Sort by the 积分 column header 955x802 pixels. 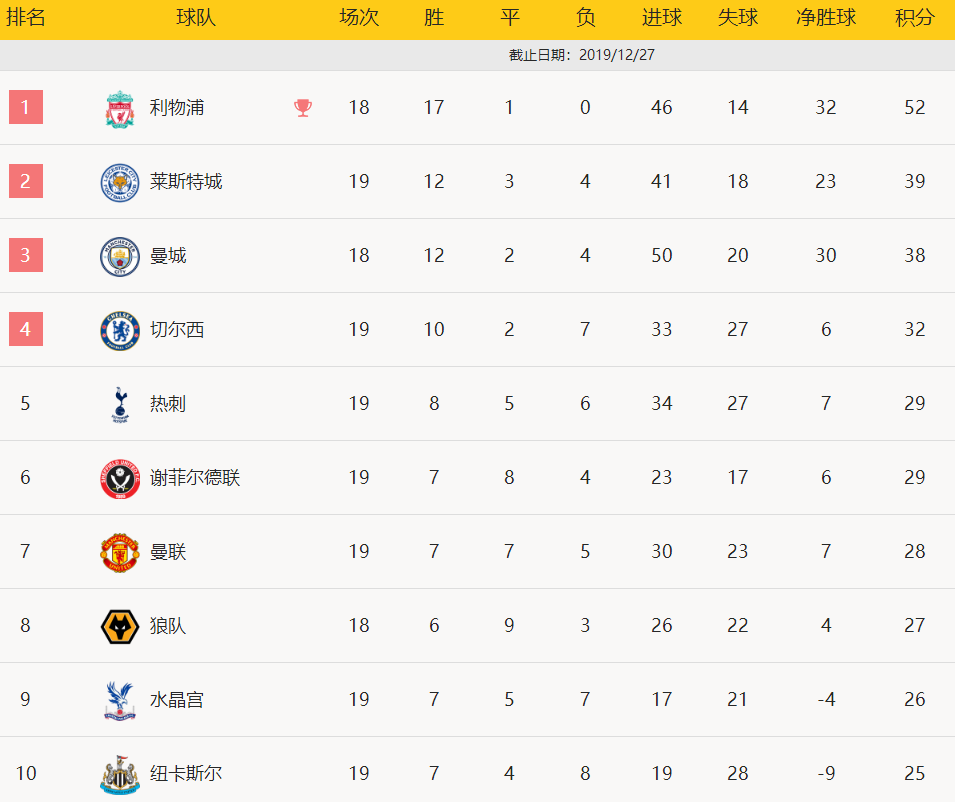[914, 18]
